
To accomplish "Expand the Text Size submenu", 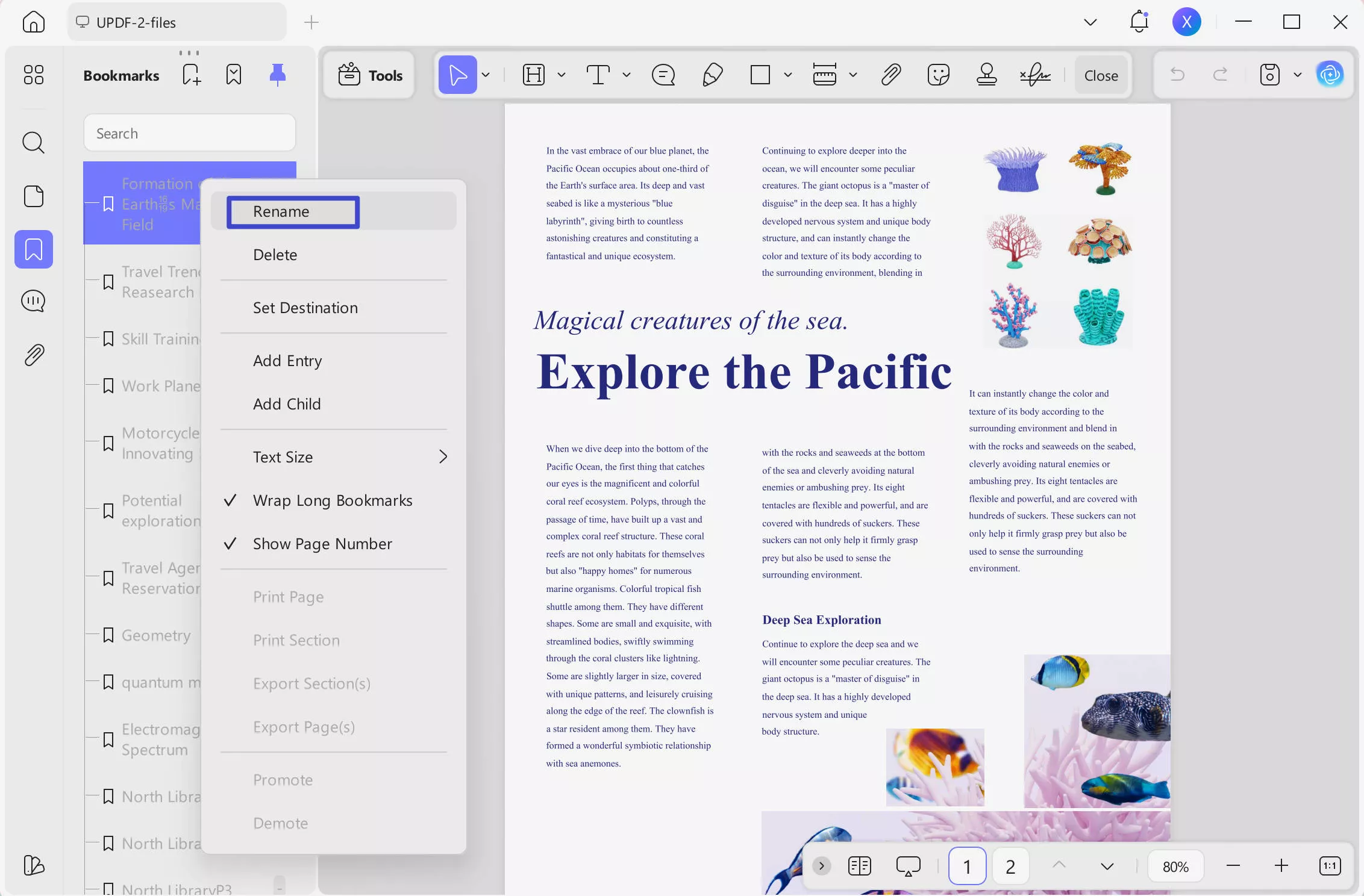I will [443, 456].
